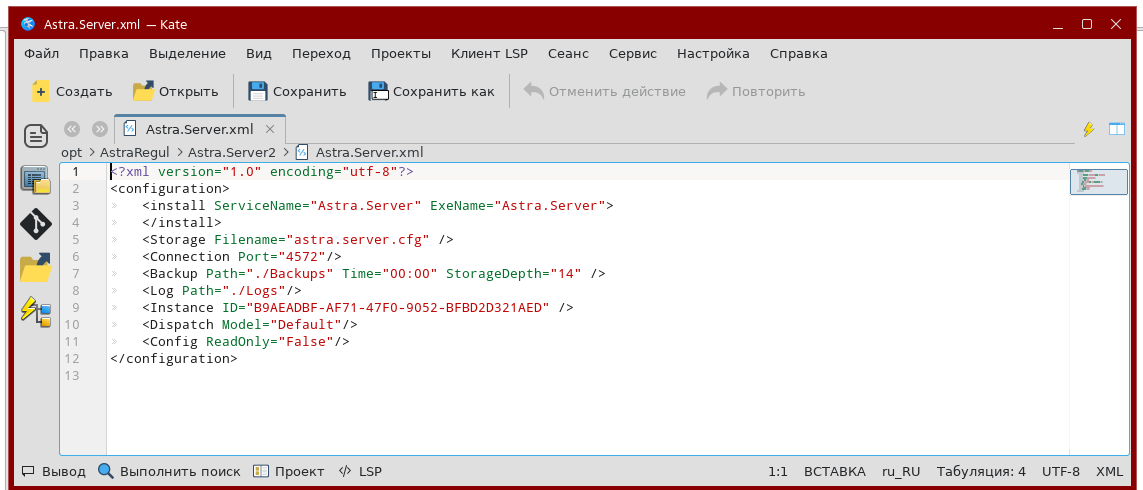Open the Клиент LSP menu
Screen dimensions: 1143x490
[x=489, y=54]
